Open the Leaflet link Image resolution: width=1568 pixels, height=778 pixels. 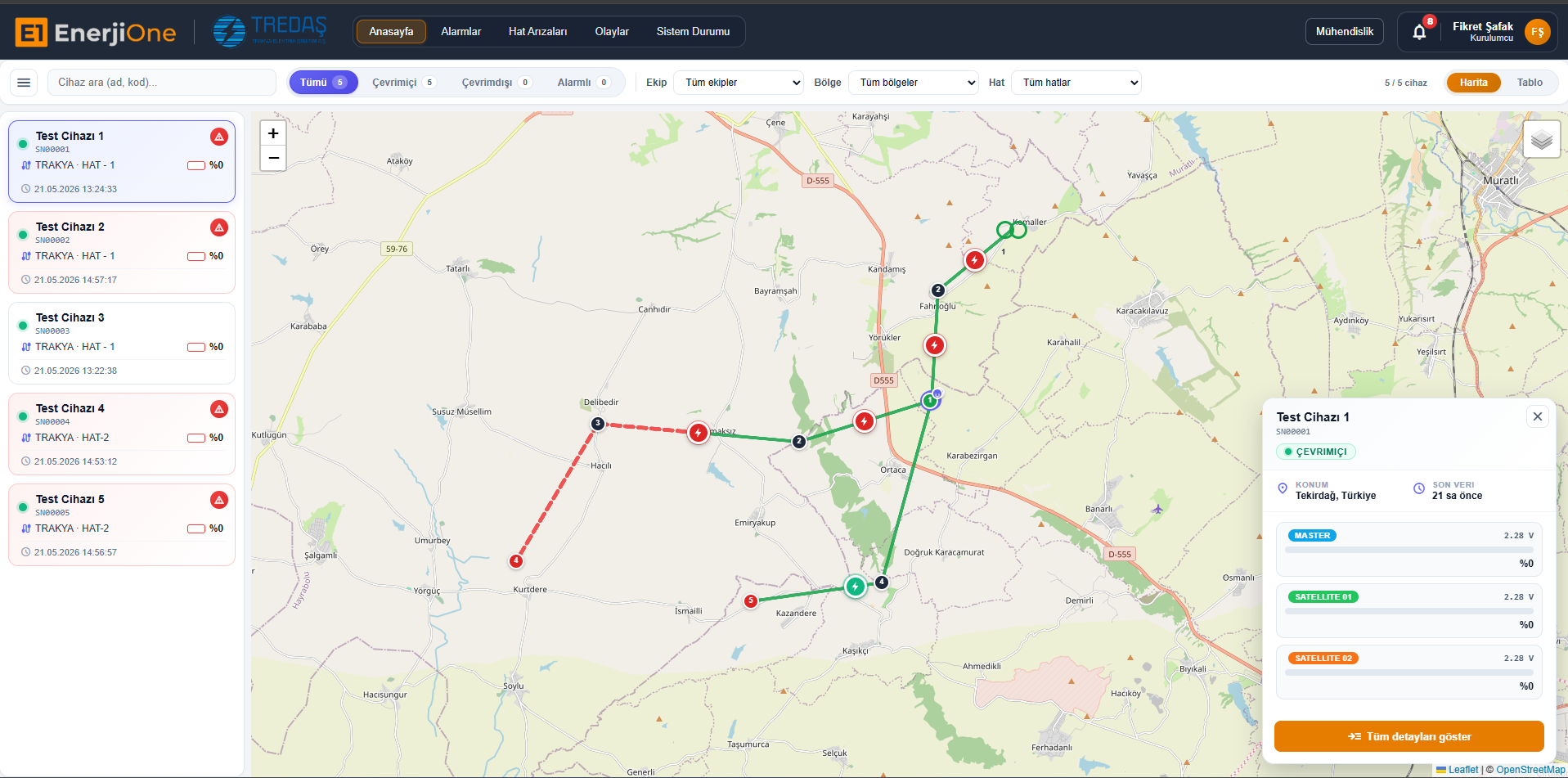pos(1462,770)
